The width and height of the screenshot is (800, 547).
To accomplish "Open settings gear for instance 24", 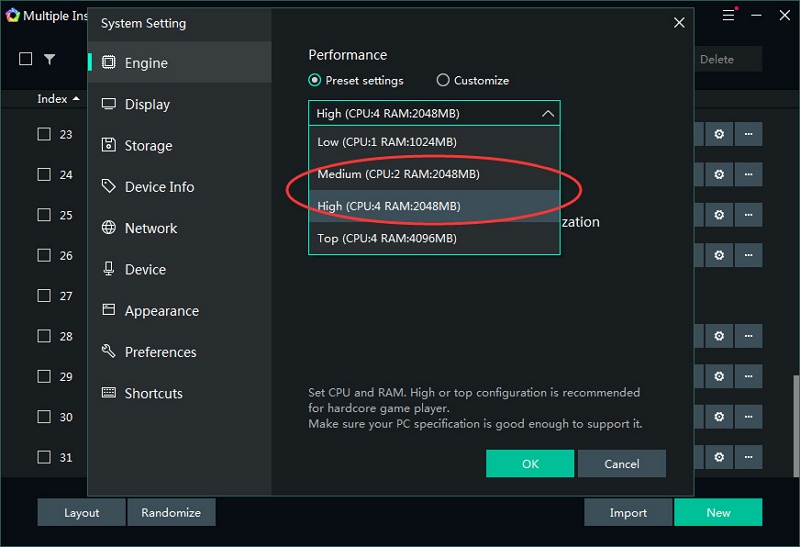I will 719,175.
